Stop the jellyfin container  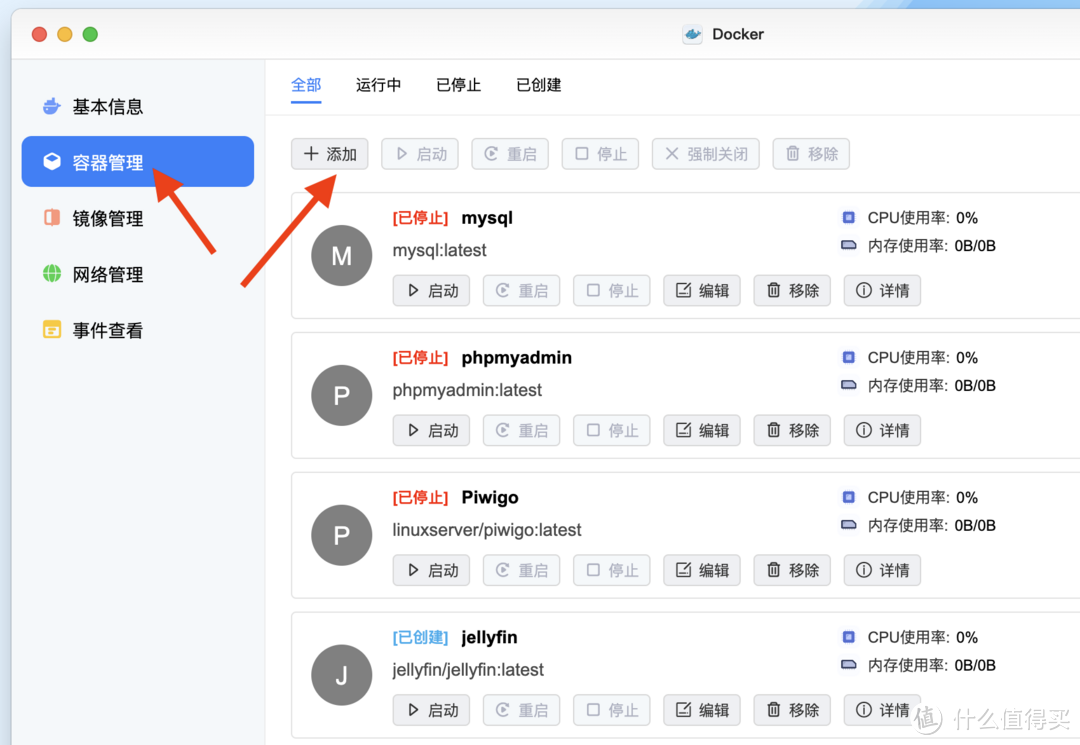pos(612,710)
